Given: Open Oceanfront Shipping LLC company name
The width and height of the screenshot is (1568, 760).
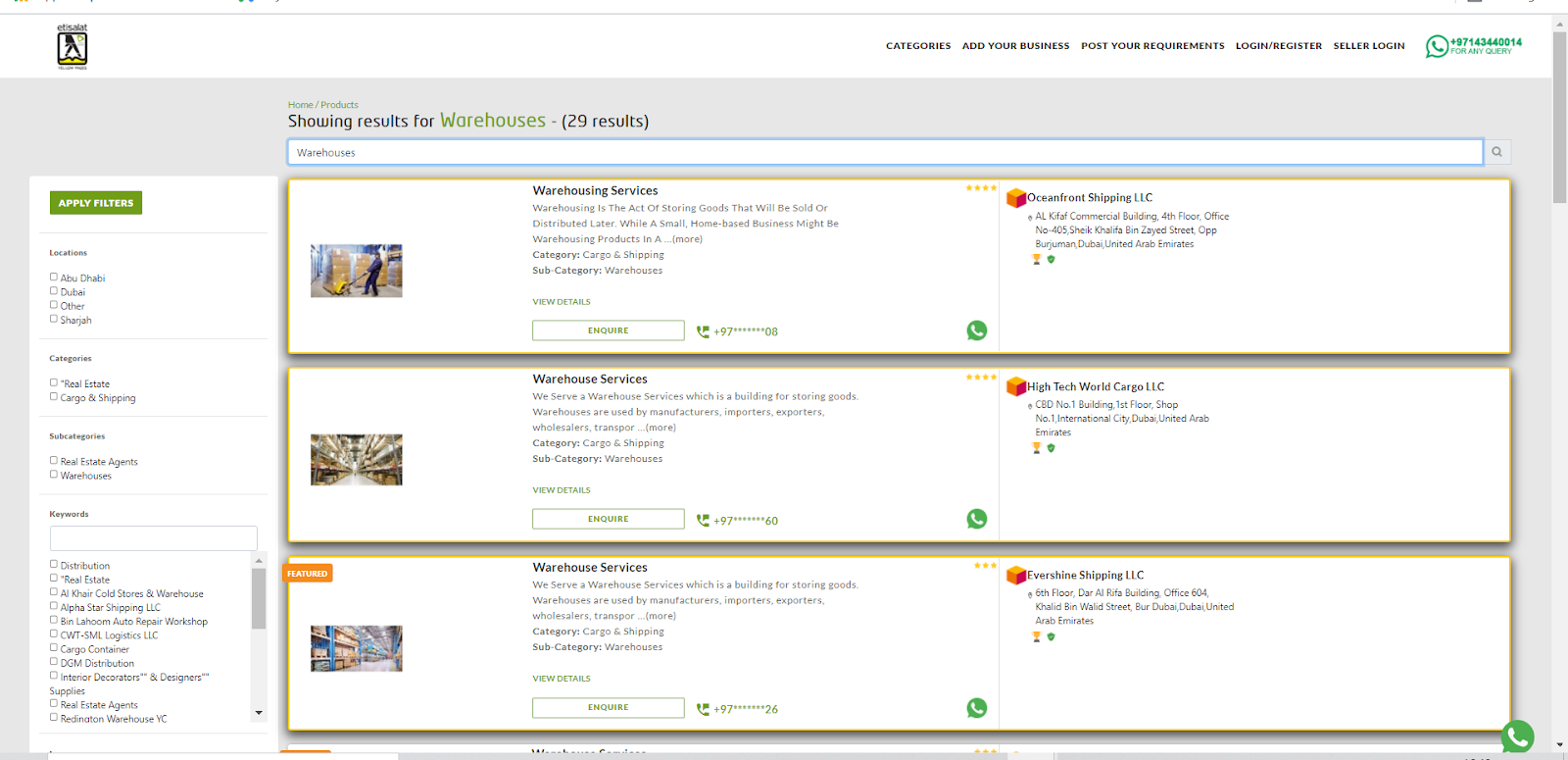Looking at the screenshot, I should (1090, 198).
